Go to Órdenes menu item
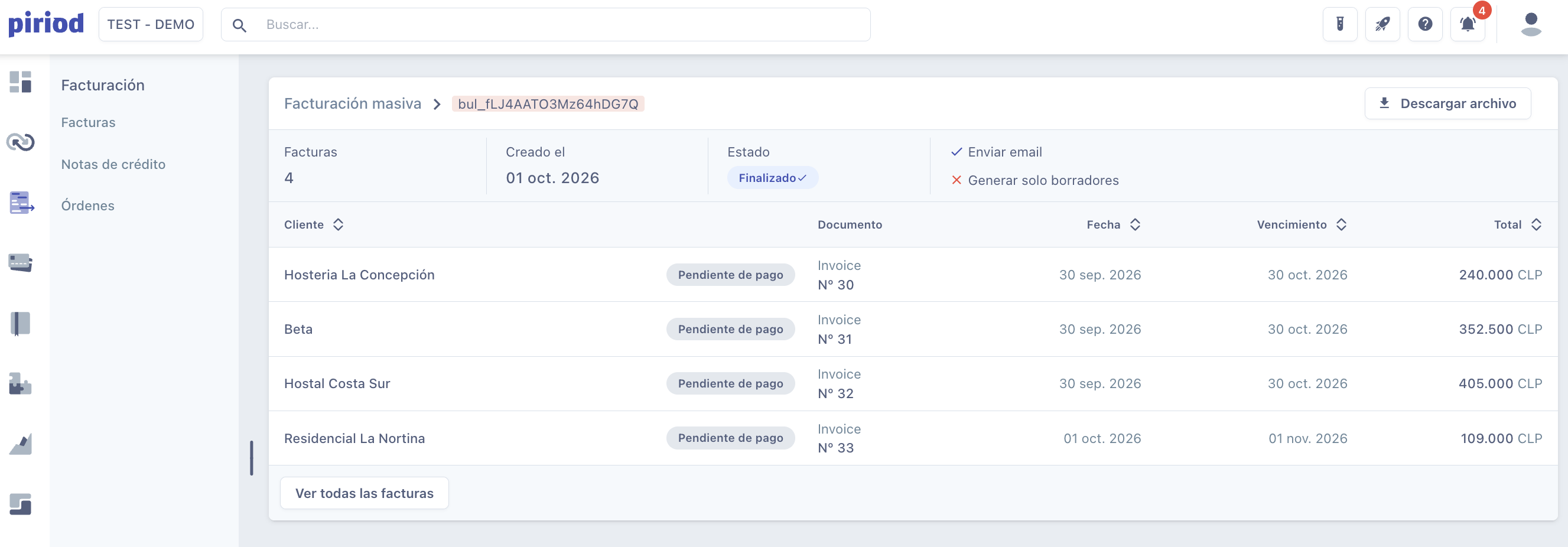Image resolution: width=1568 pixels, height=547 pixels. 87,206
